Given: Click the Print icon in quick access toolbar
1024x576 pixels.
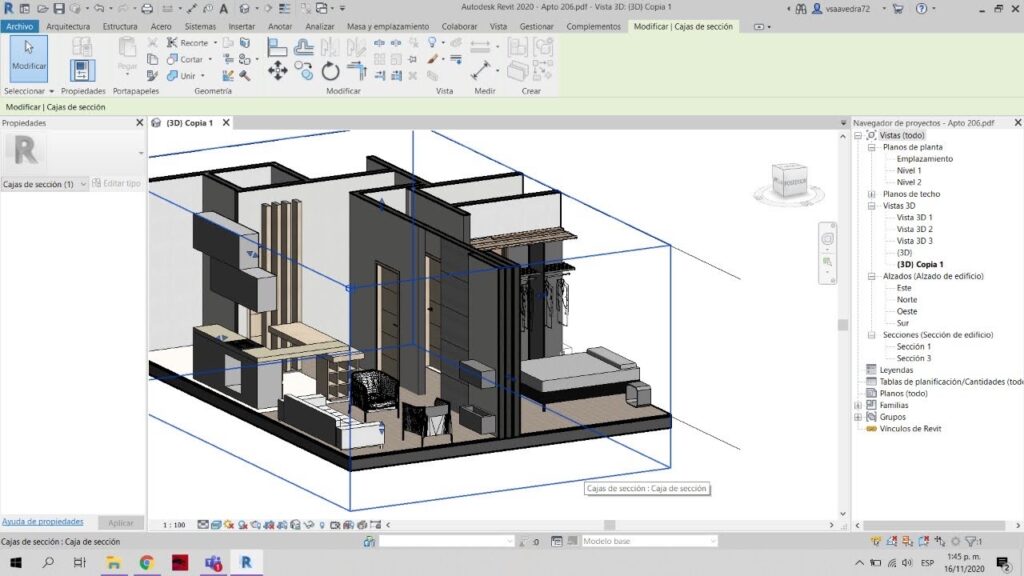Looking at the screenshot, I should (147, 8).
